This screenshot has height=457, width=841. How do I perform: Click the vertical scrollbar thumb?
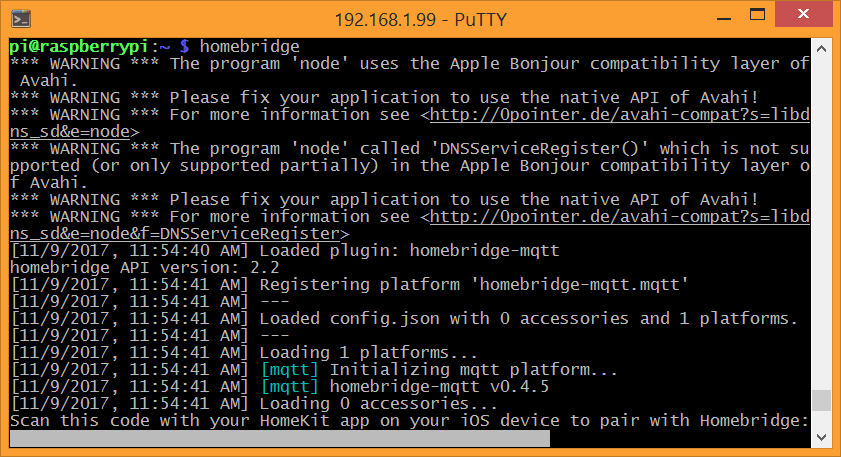pos(821,400)
